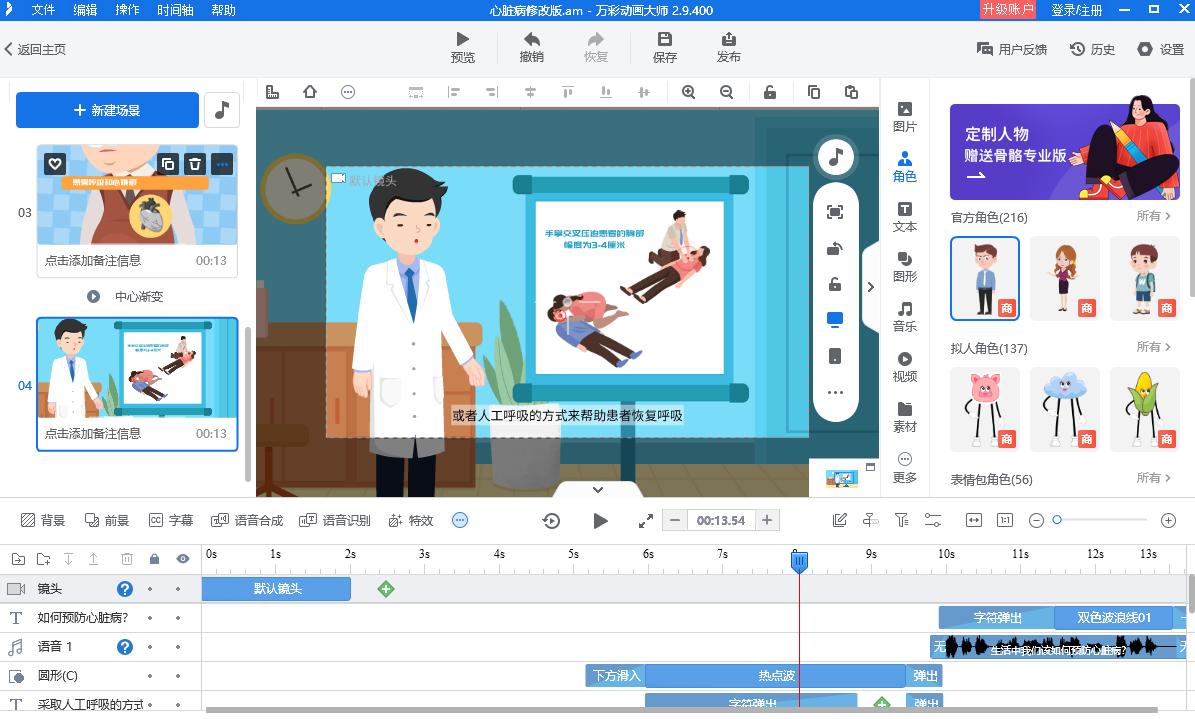The width and height of the screenshot is (1195, 719).
Task: Open the 视频 (Video) panel
Action: [904, 368]
